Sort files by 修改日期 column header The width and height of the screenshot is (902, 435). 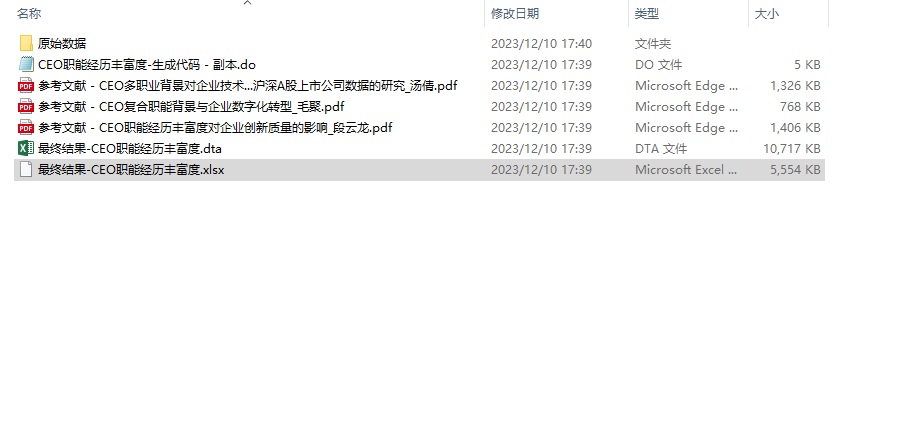(515, 13)
